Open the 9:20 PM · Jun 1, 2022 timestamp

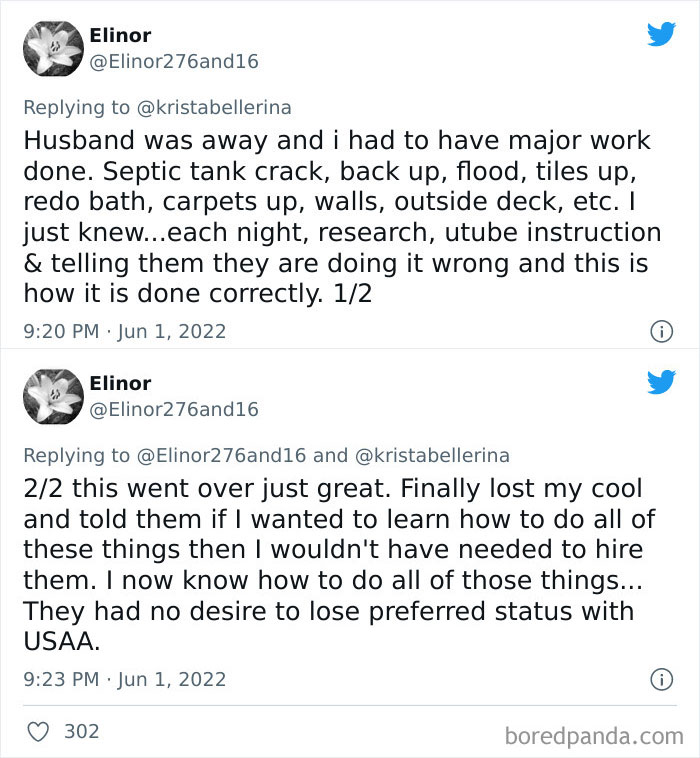tap(125, 331)
